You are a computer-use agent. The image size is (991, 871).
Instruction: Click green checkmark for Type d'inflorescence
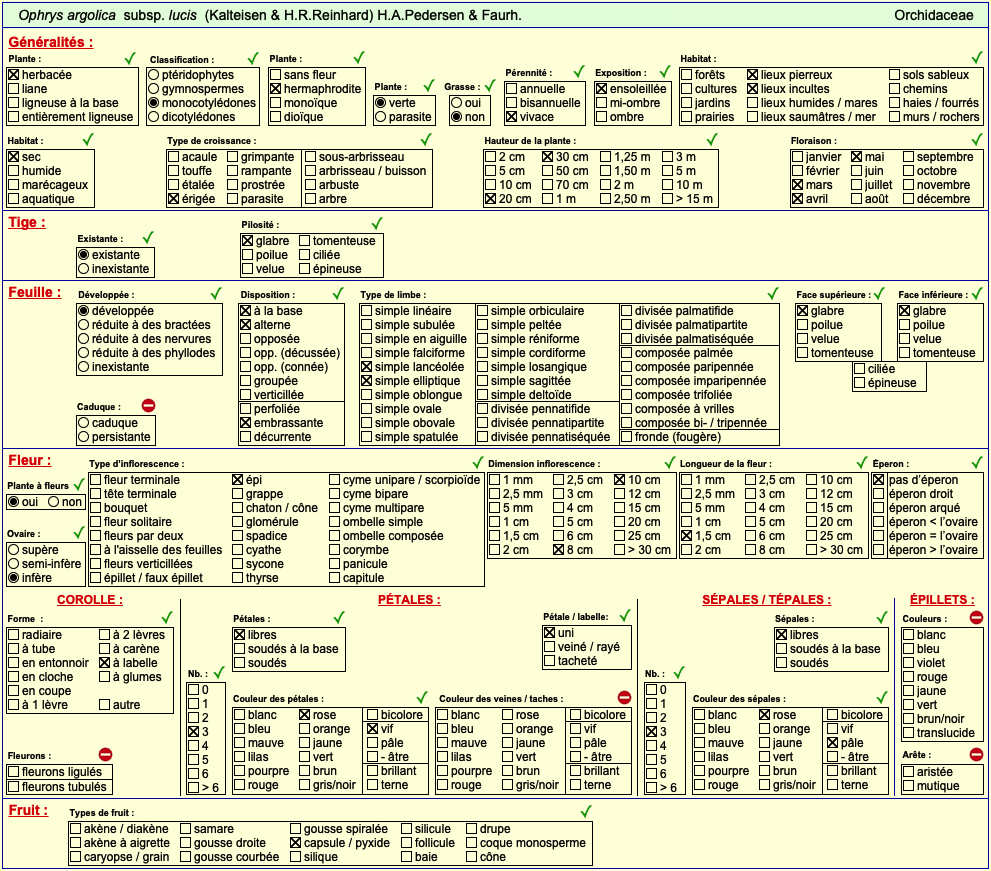pos(478,463)
